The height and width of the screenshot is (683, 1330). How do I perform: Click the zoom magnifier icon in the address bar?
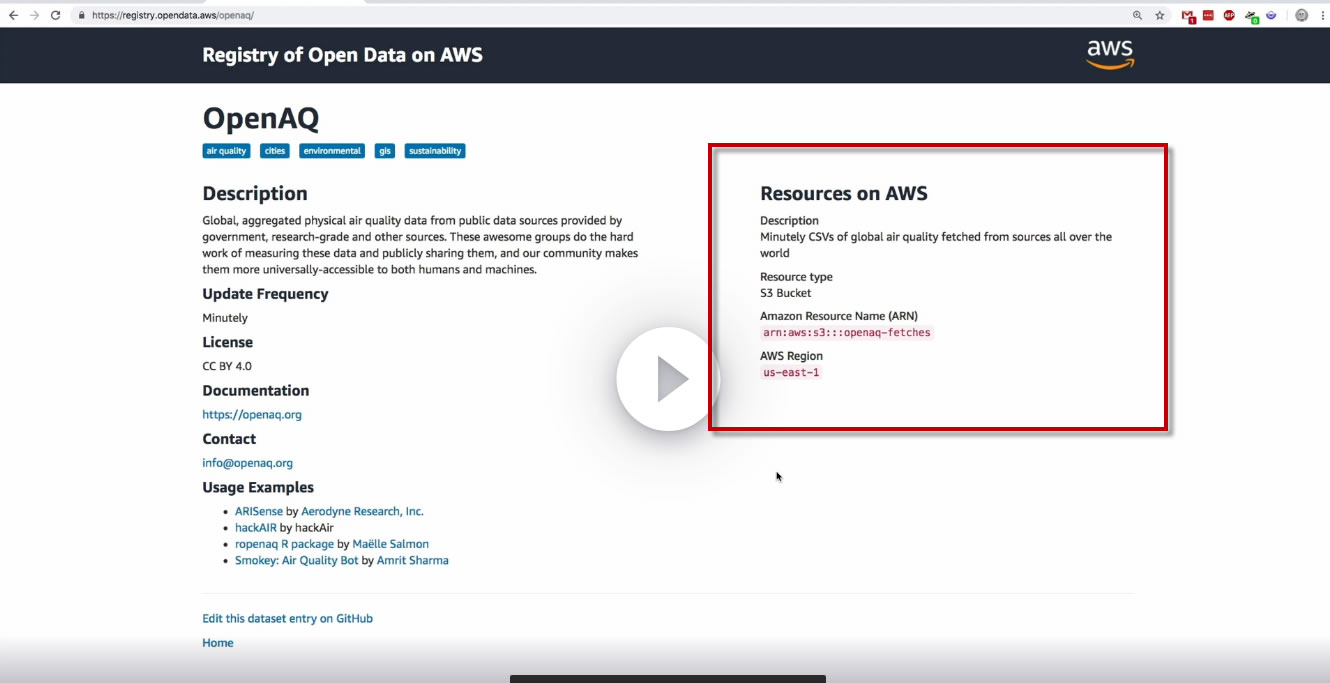point(1137,15)
